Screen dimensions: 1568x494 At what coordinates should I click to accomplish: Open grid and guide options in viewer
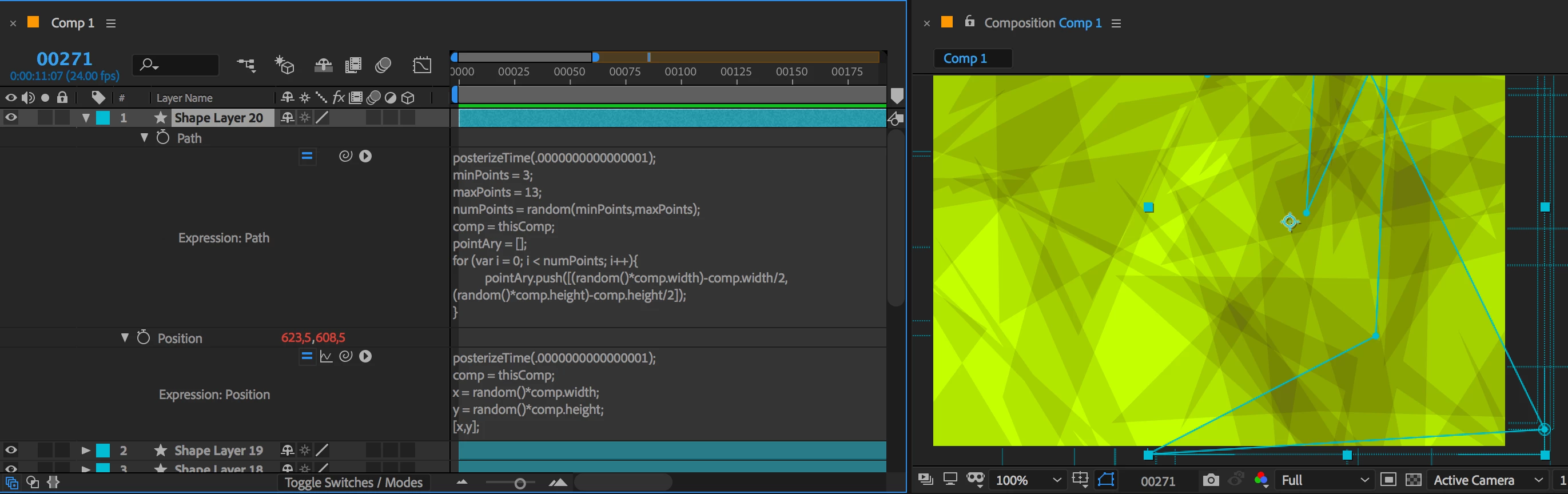pos(1080,480)
